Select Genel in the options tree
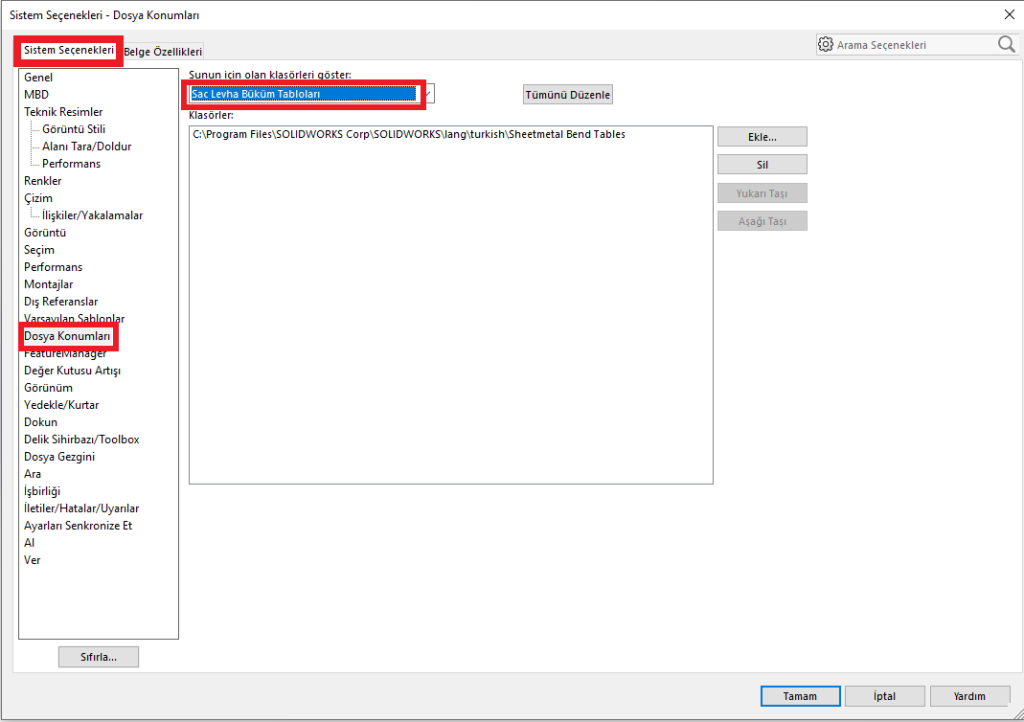The image size is (1024, 722). point(38,77)
